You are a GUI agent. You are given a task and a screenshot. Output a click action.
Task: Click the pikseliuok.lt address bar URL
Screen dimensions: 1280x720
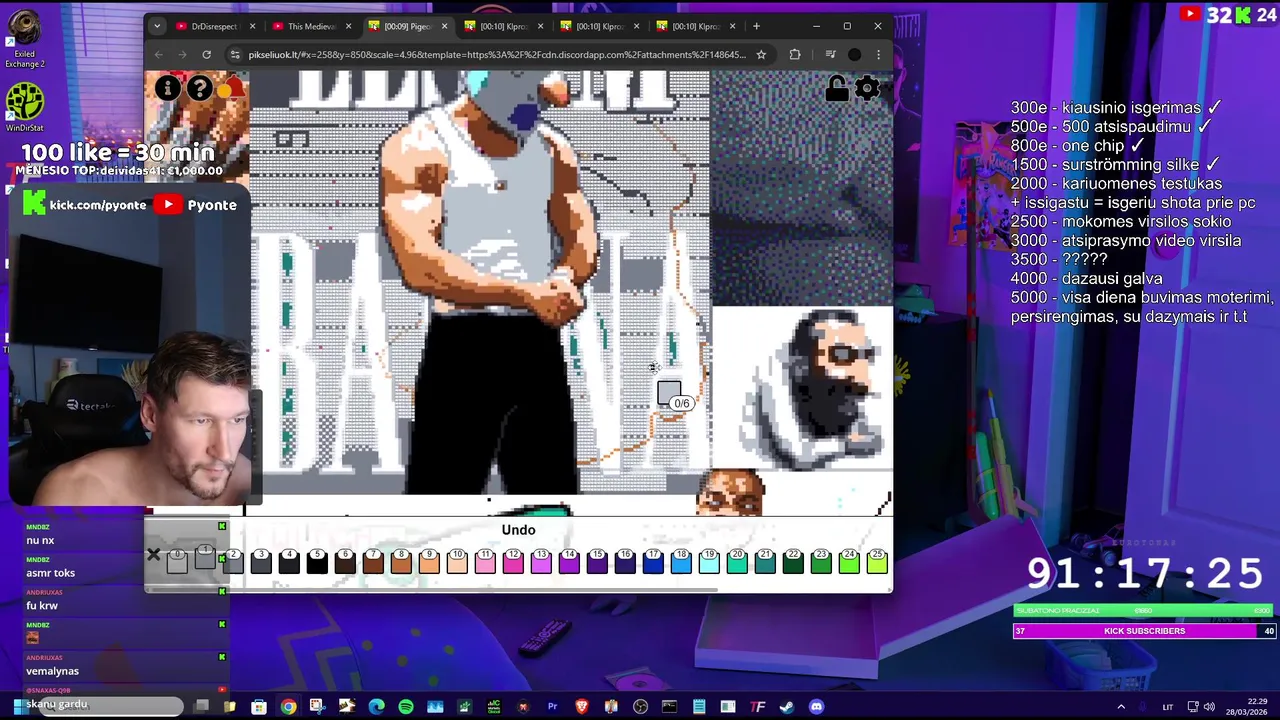[x=497, y=54]
